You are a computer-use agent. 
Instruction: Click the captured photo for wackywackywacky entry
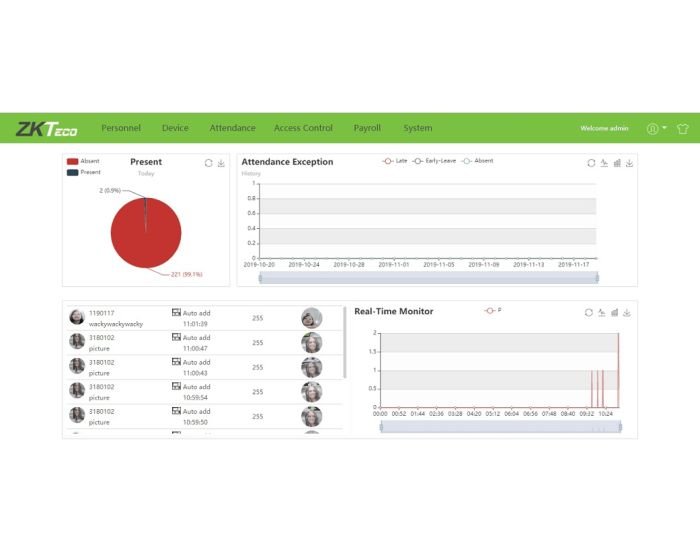[x=311, y=318]
